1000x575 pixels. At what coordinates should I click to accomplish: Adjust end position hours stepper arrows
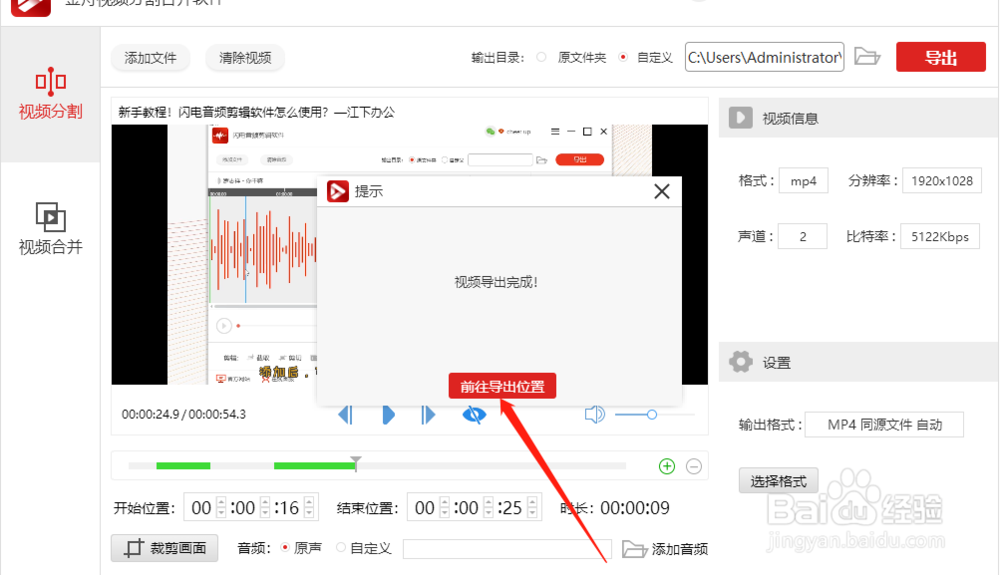pos(445,508)
